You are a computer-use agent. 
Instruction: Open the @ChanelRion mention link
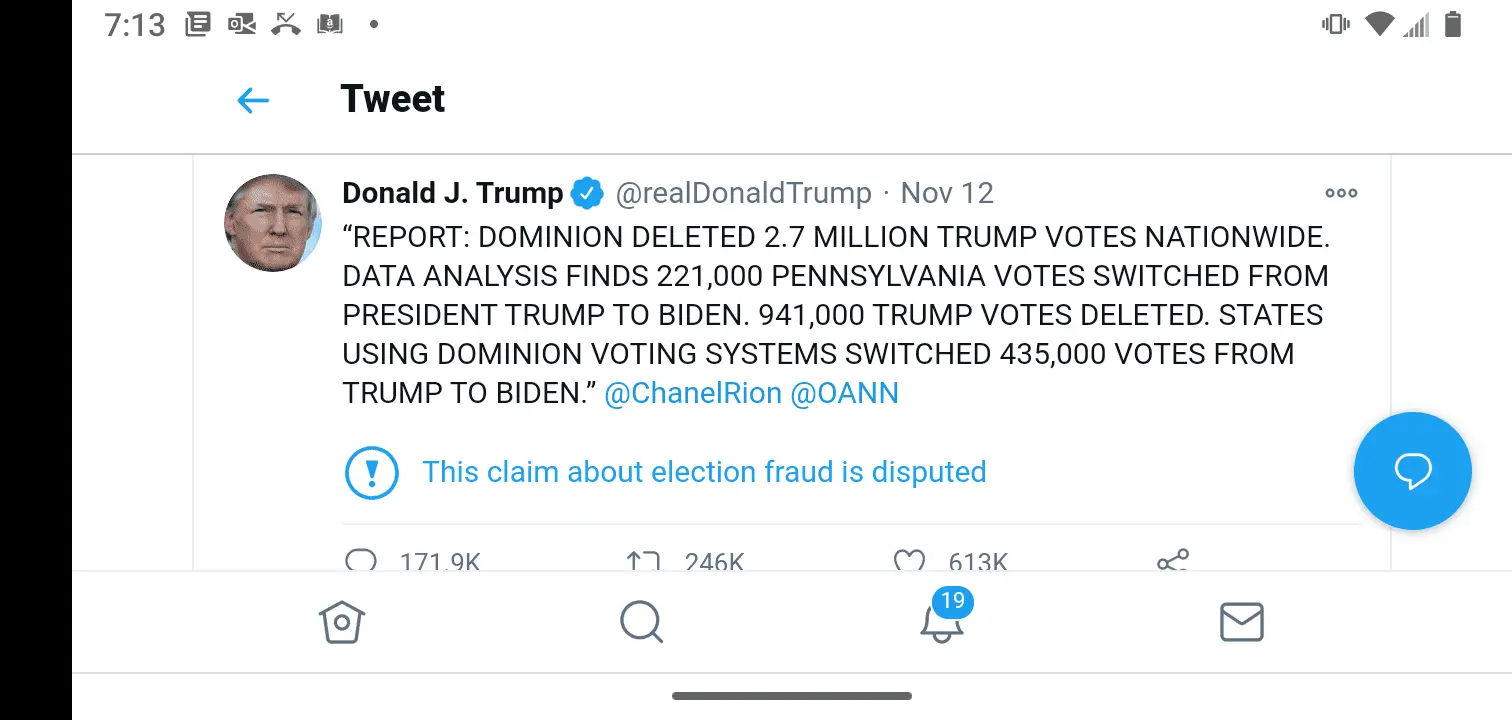(693, 393)
